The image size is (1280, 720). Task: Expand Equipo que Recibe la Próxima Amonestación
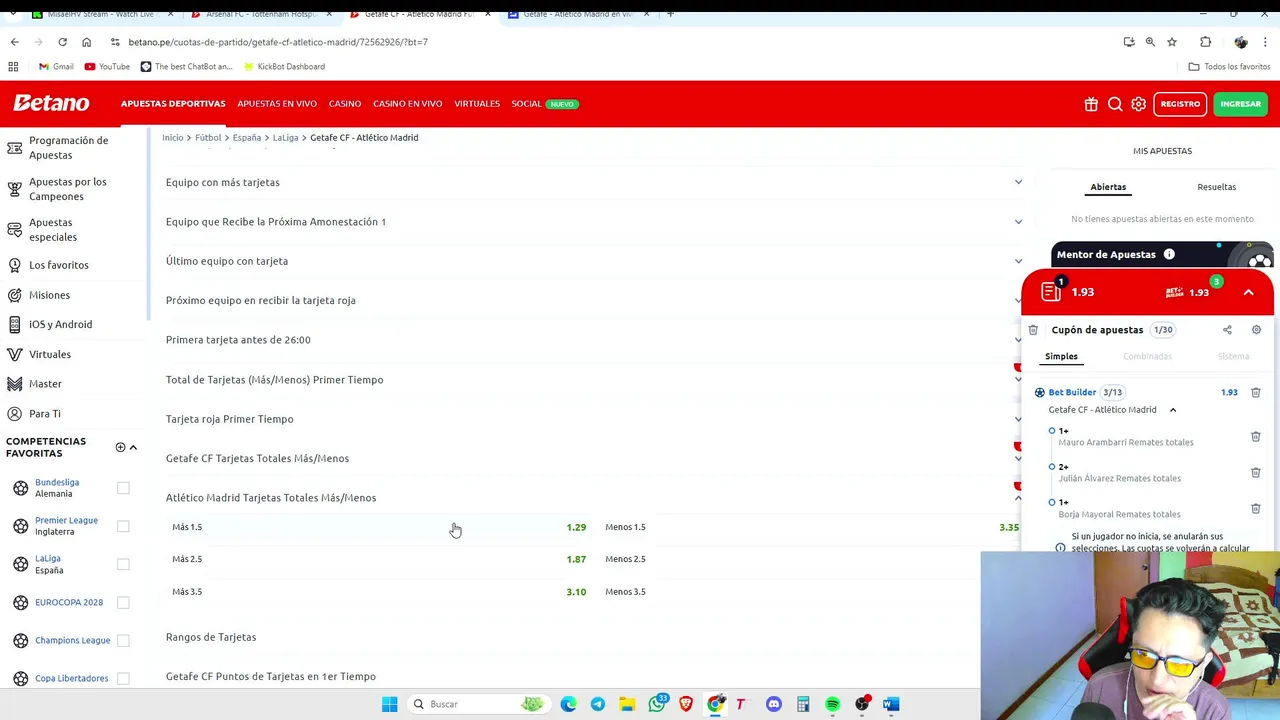(x=594, y=221)
